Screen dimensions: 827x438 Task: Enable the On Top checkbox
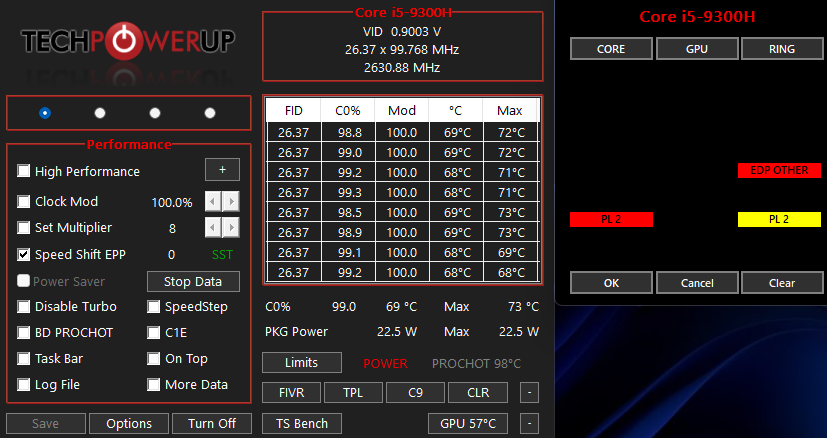(153, 359)
